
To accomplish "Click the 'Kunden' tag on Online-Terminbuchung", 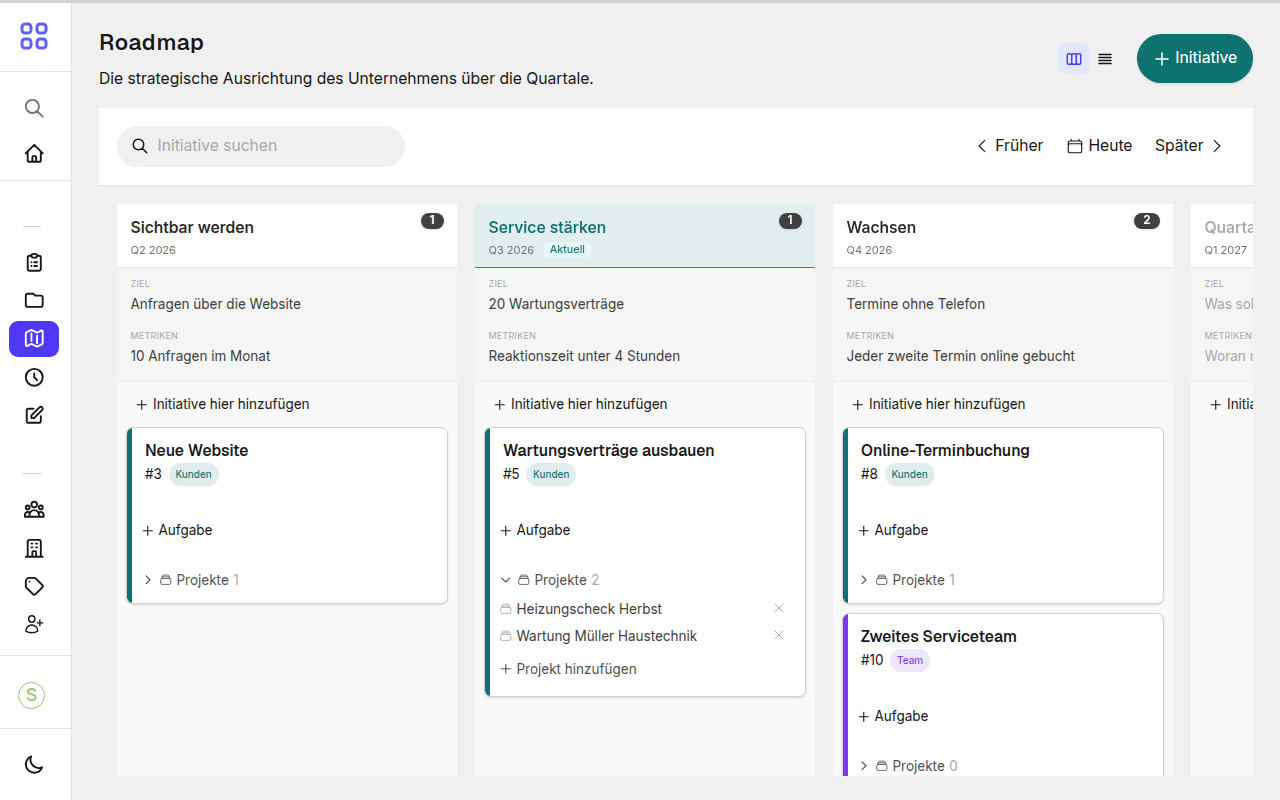I will pos(910,474).
